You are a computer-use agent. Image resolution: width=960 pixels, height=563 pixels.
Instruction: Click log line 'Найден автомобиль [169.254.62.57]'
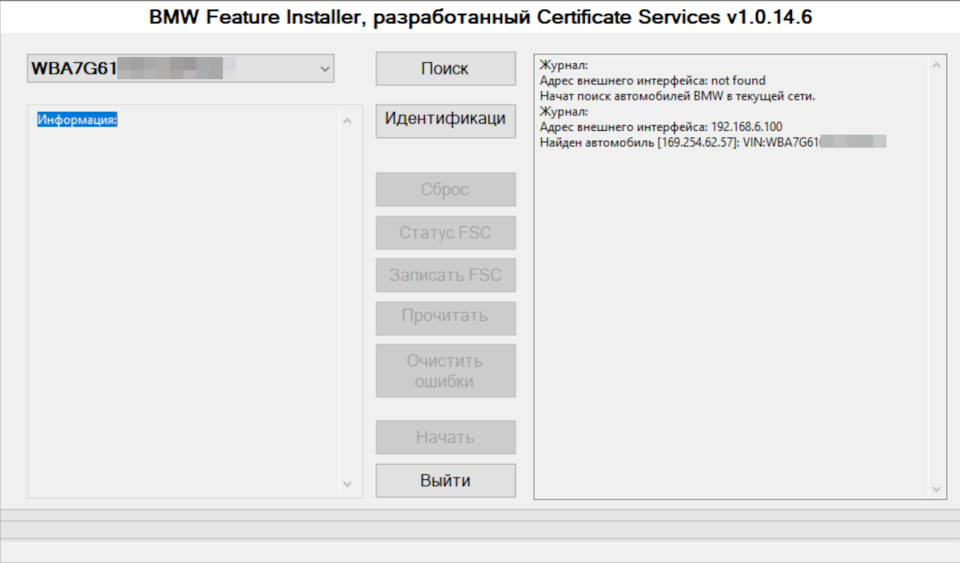(x=713, y=143)
